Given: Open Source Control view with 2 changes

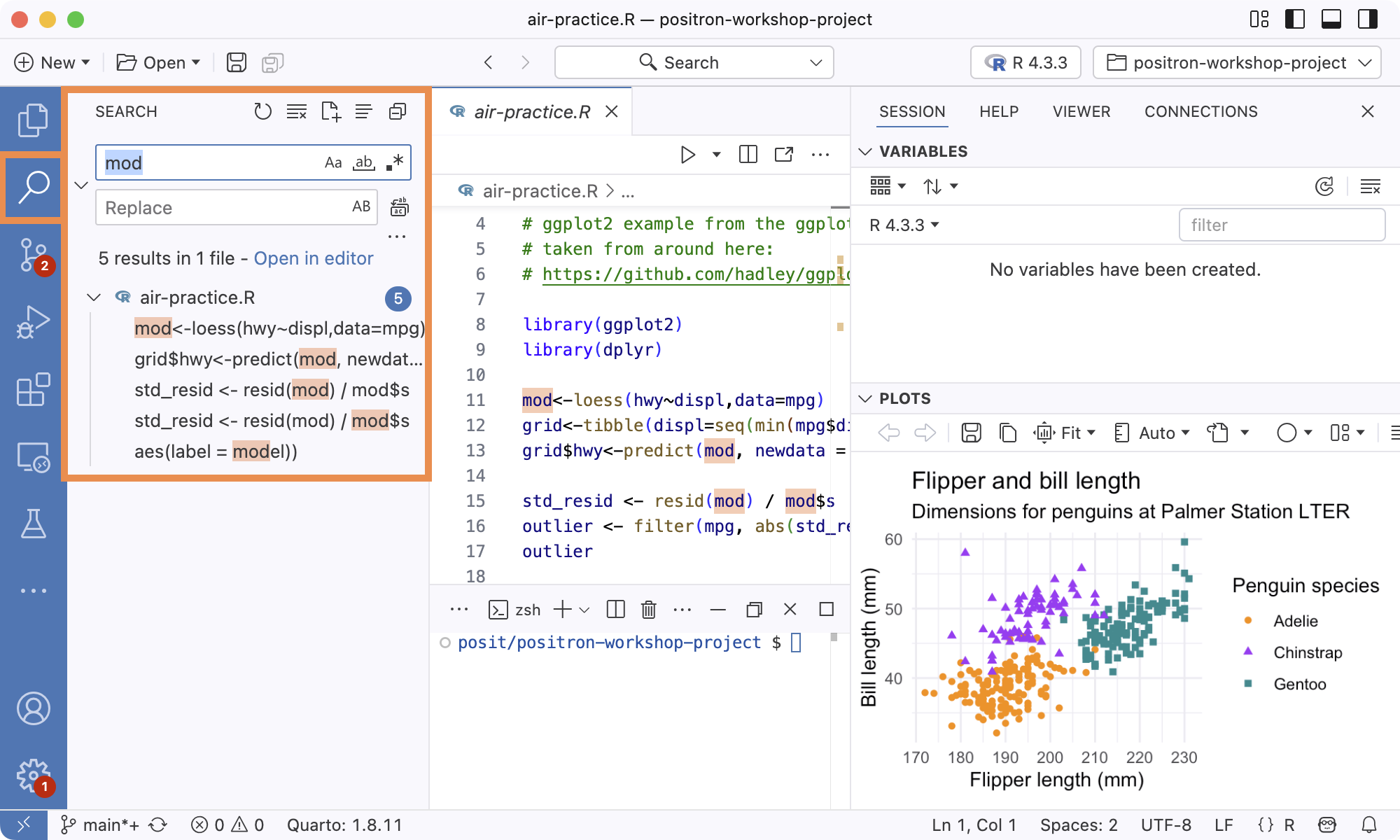Looking at the screenshot, I should tap(33, 255).
